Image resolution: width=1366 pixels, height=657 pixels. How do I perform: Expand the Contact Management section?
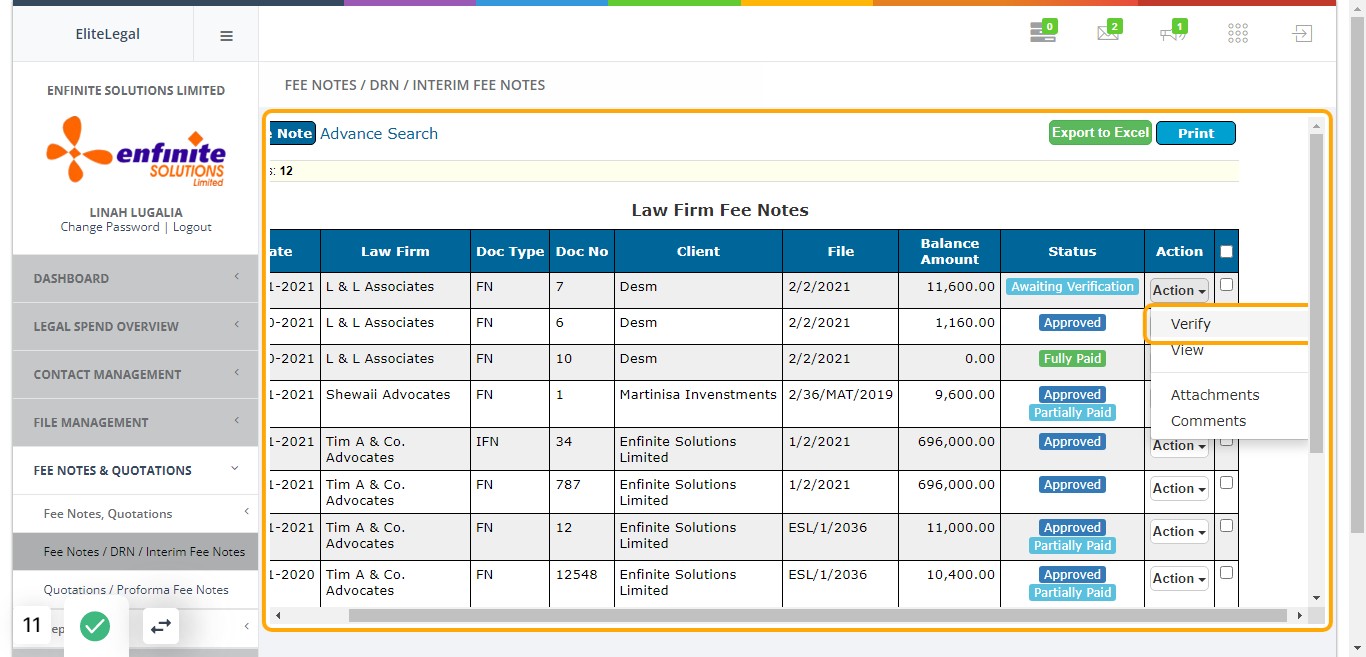[x=135, y=374]
